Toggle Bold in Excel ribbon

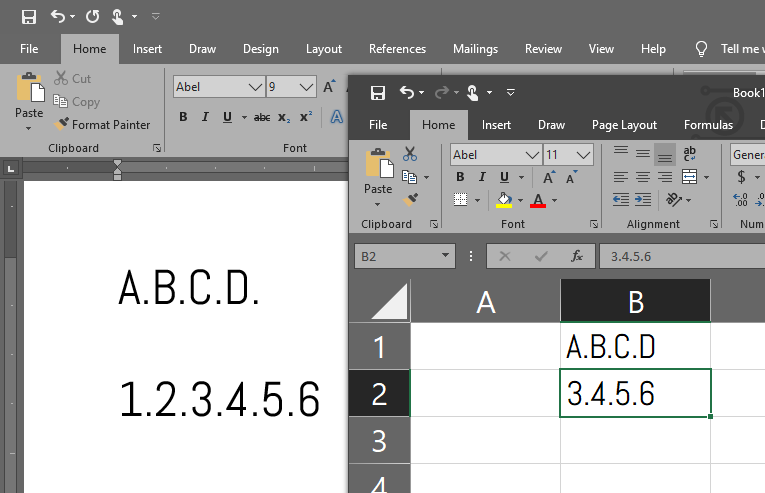tap(460, 177)
